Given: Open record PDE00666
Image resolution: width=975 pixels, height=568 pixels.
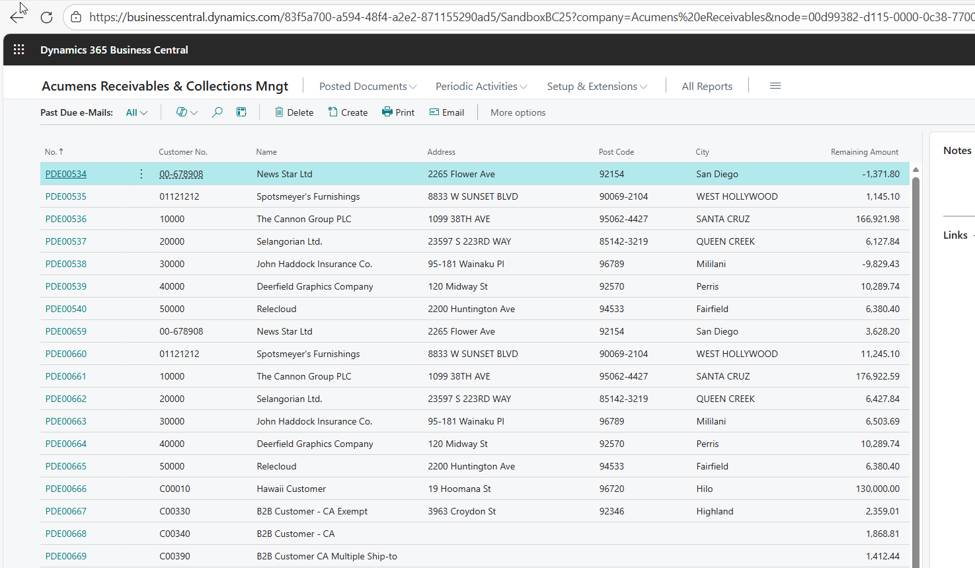Looking at the screenshot, I should pyautogui.click(x=66, y=489).
